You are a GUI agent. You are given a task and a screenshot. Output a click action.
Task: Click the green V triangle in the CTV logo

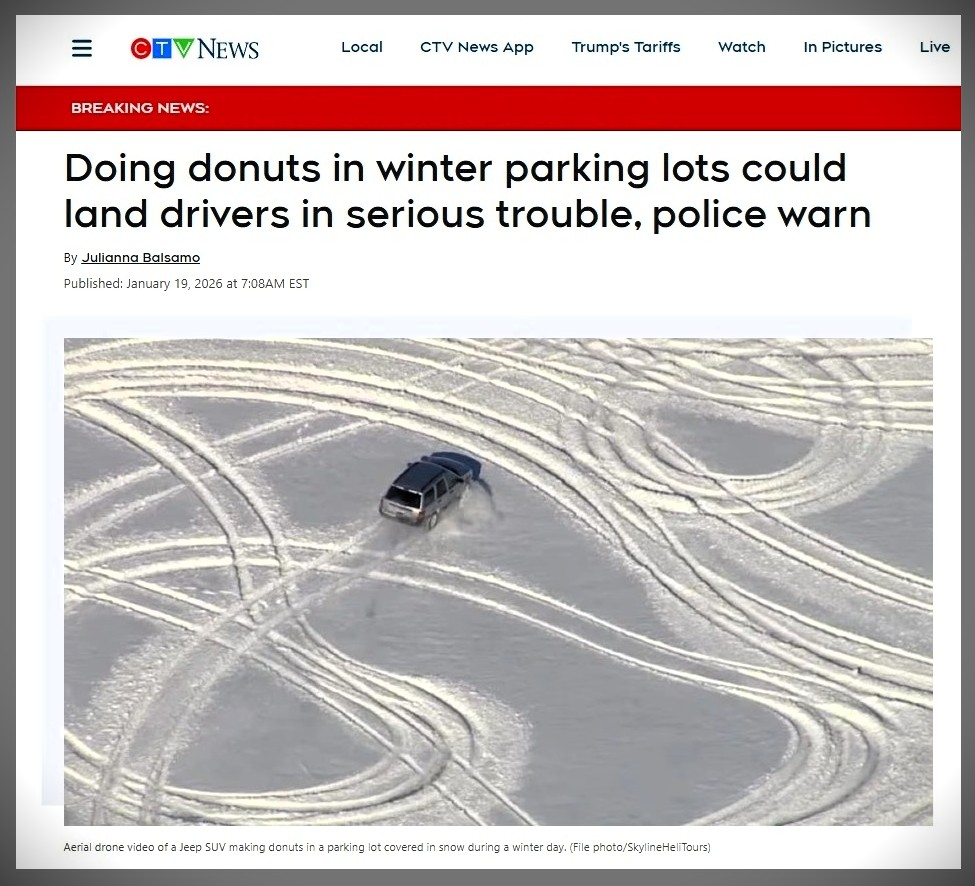pos(183,48)
